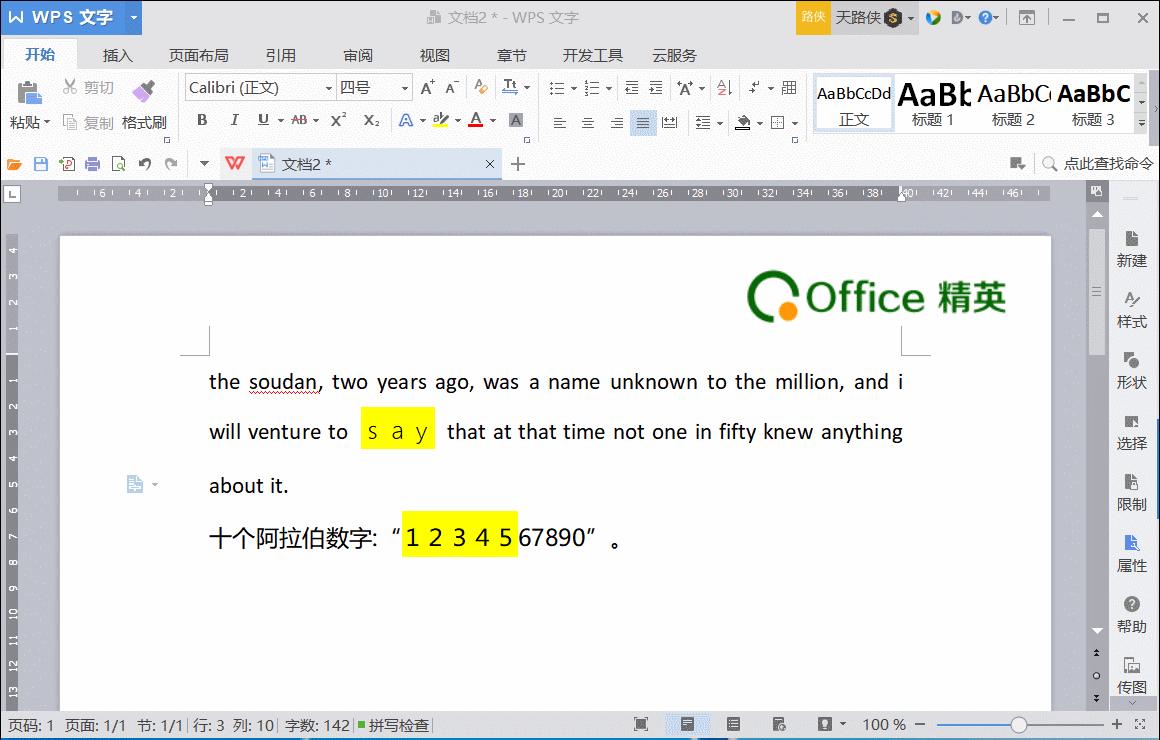Toggle center text alignment

(x=587, y=122)
